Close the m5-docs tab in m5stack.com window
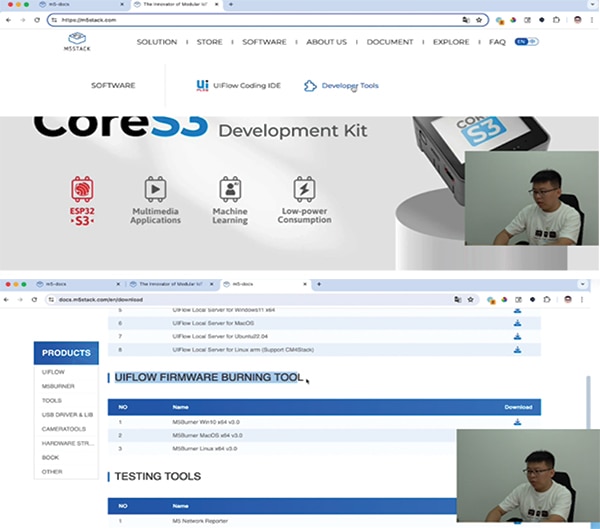The height and width of the screenshot is (529, 600). (122, 4)
